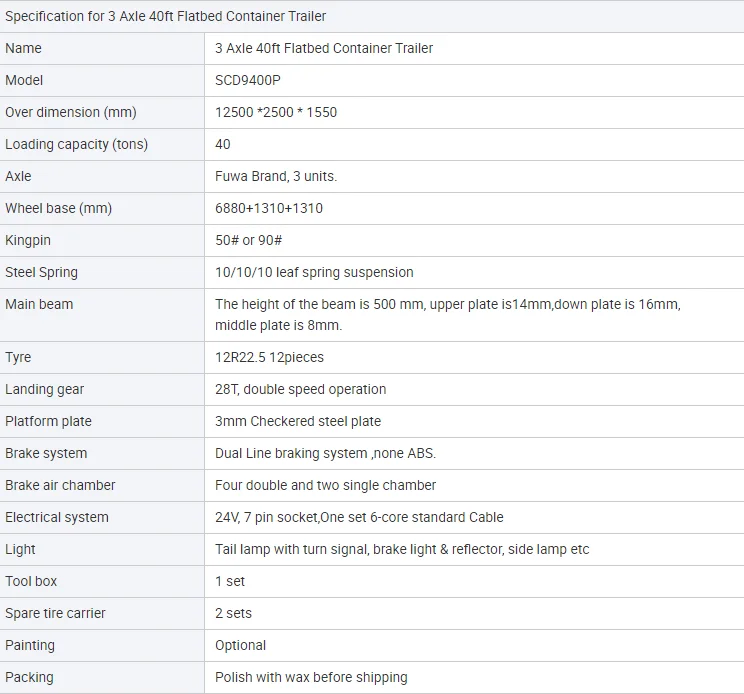Select the Kingpin value '50# or 90#'
The image size is (744, 694).
coord(248,241)
